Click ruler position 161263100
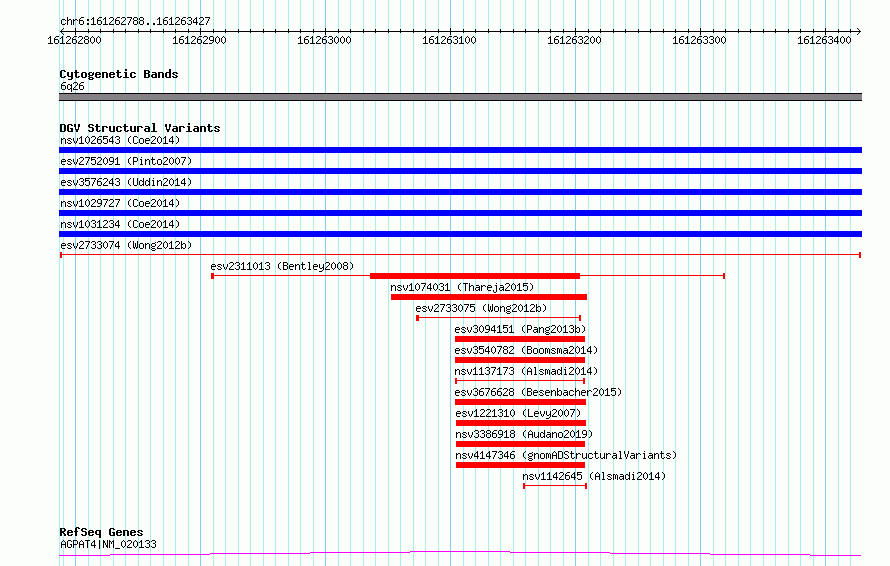 click(449, 40)
